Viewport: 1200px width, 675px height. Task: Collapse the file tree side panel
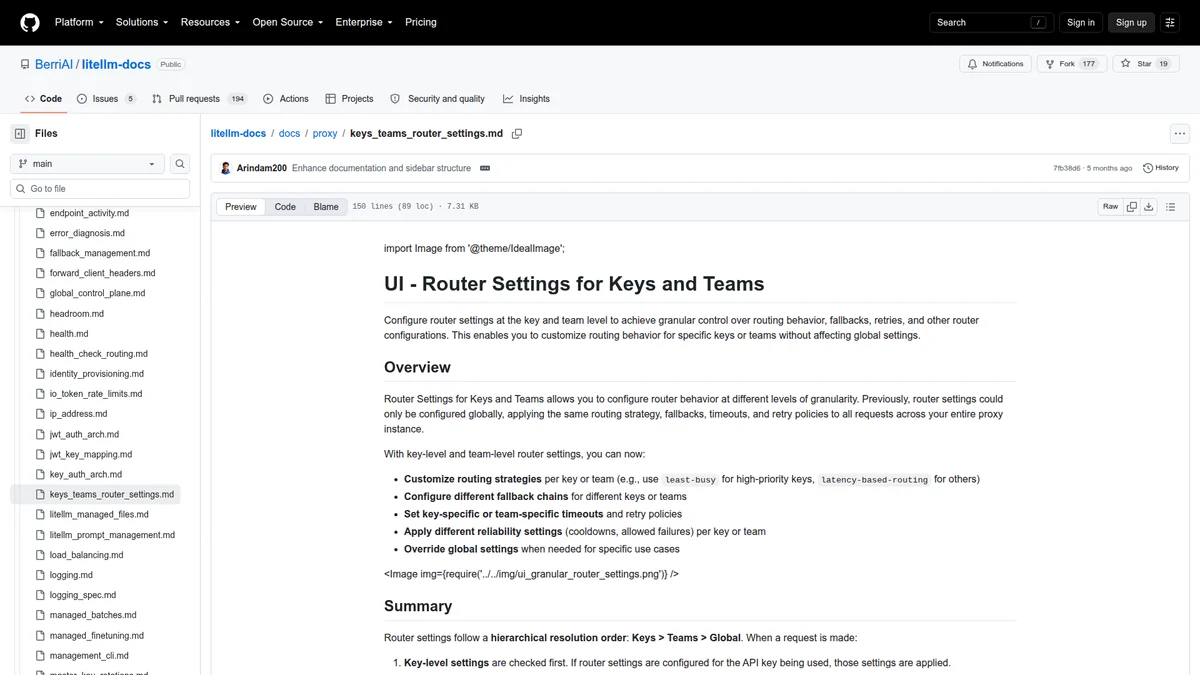point(20,133)
